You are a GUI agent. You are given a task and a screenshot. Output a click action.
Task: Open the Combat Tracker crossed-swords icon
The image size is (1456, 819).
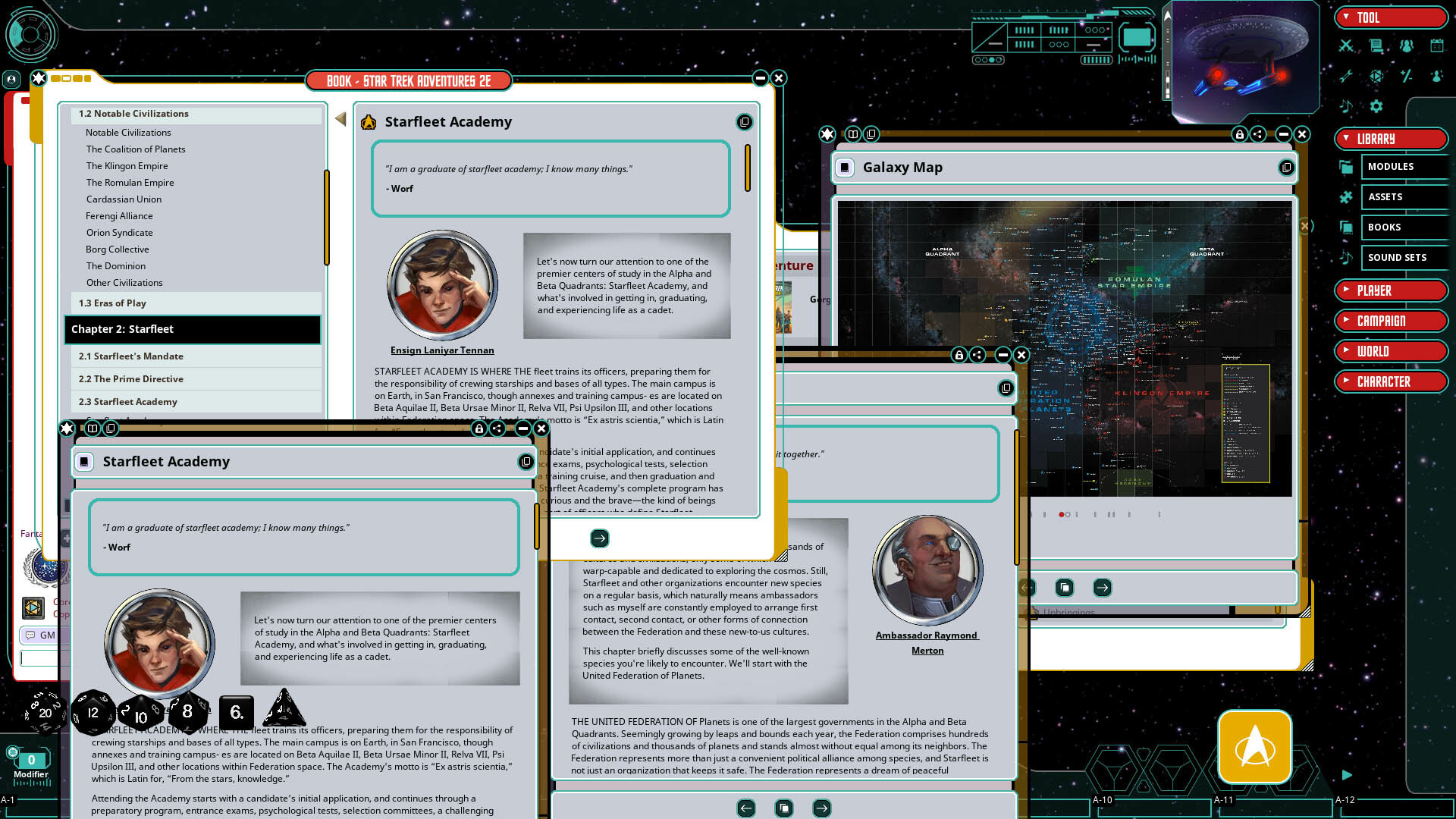point(1346,45)
